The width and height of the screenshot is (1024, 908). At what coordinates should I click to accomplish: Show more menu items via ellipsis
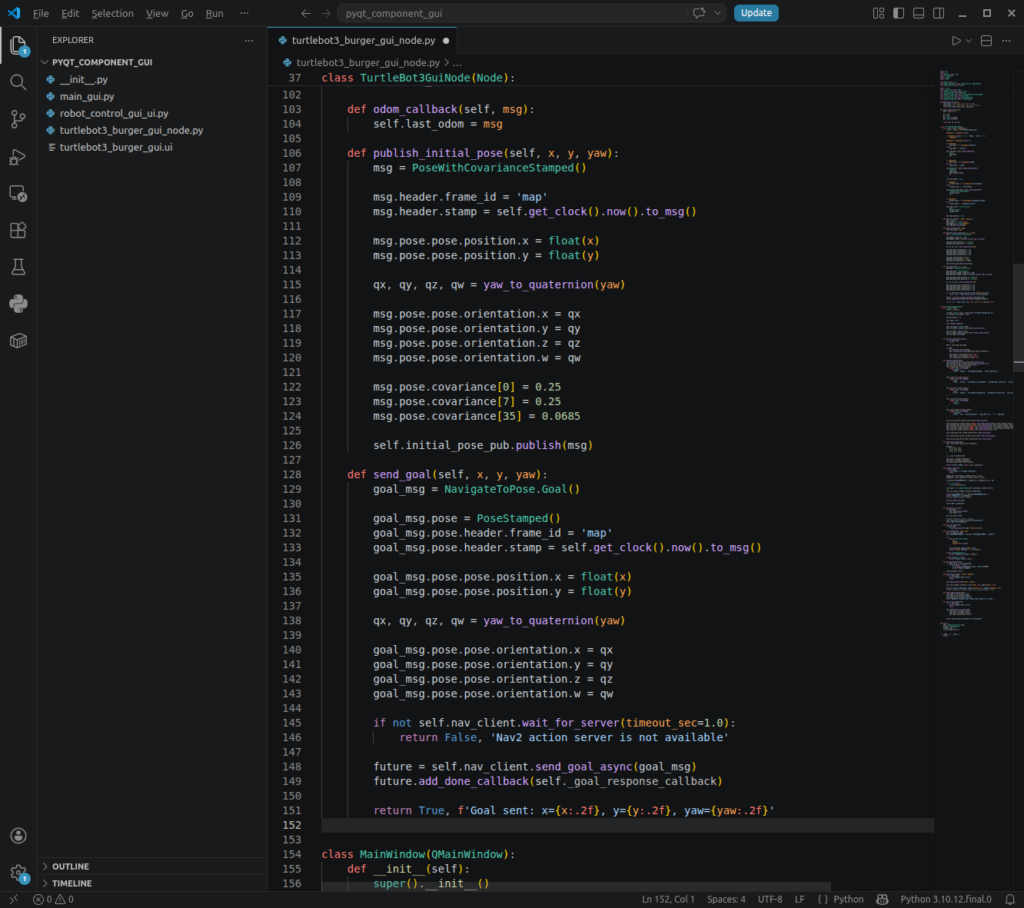(x=244, y=13)
